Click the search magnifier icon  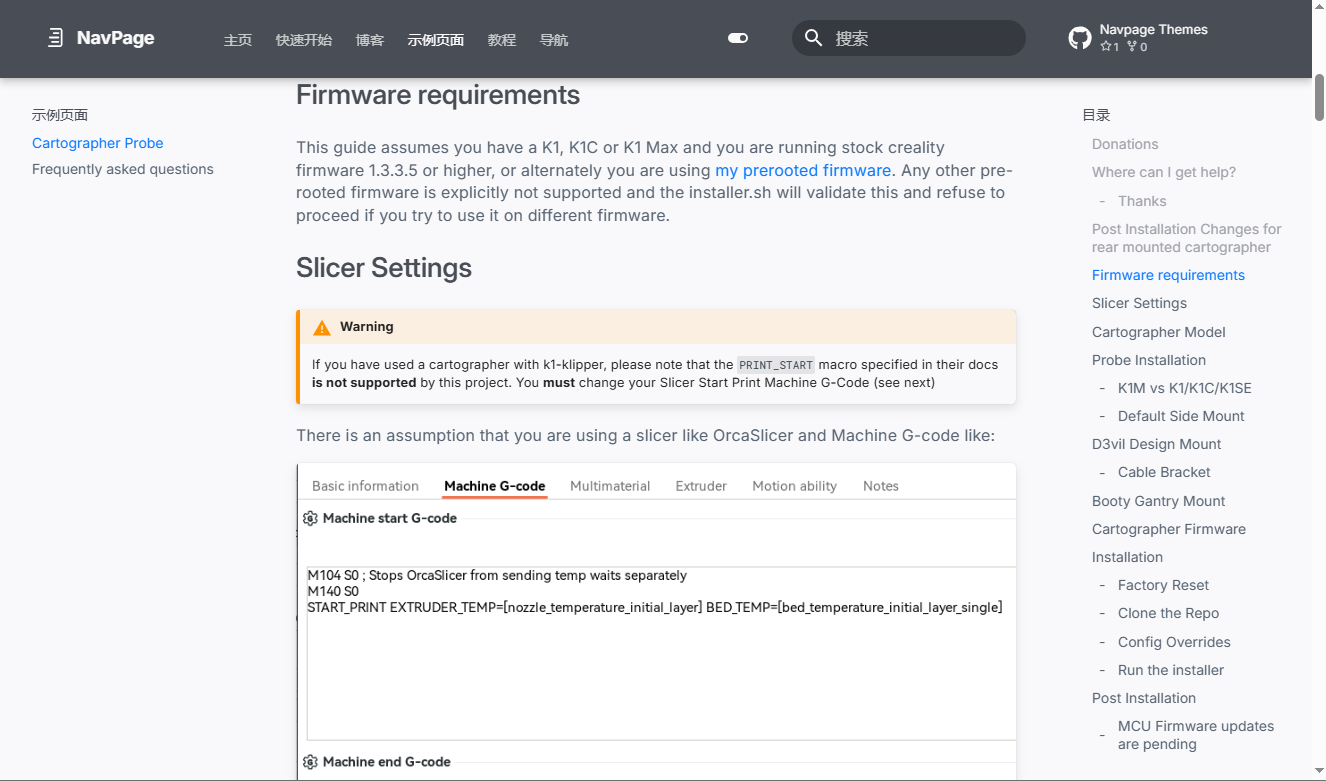(x=814, y=38)
